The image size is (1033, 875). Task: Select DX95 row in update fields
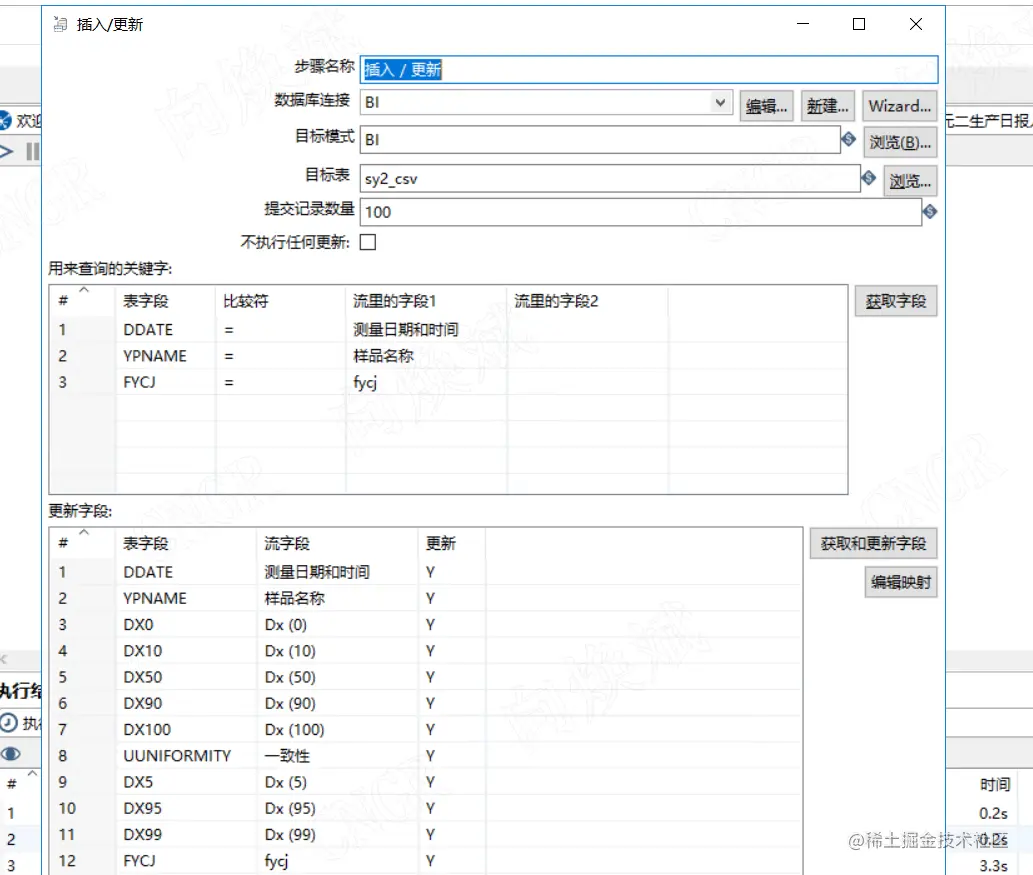(x=426, y=808)
